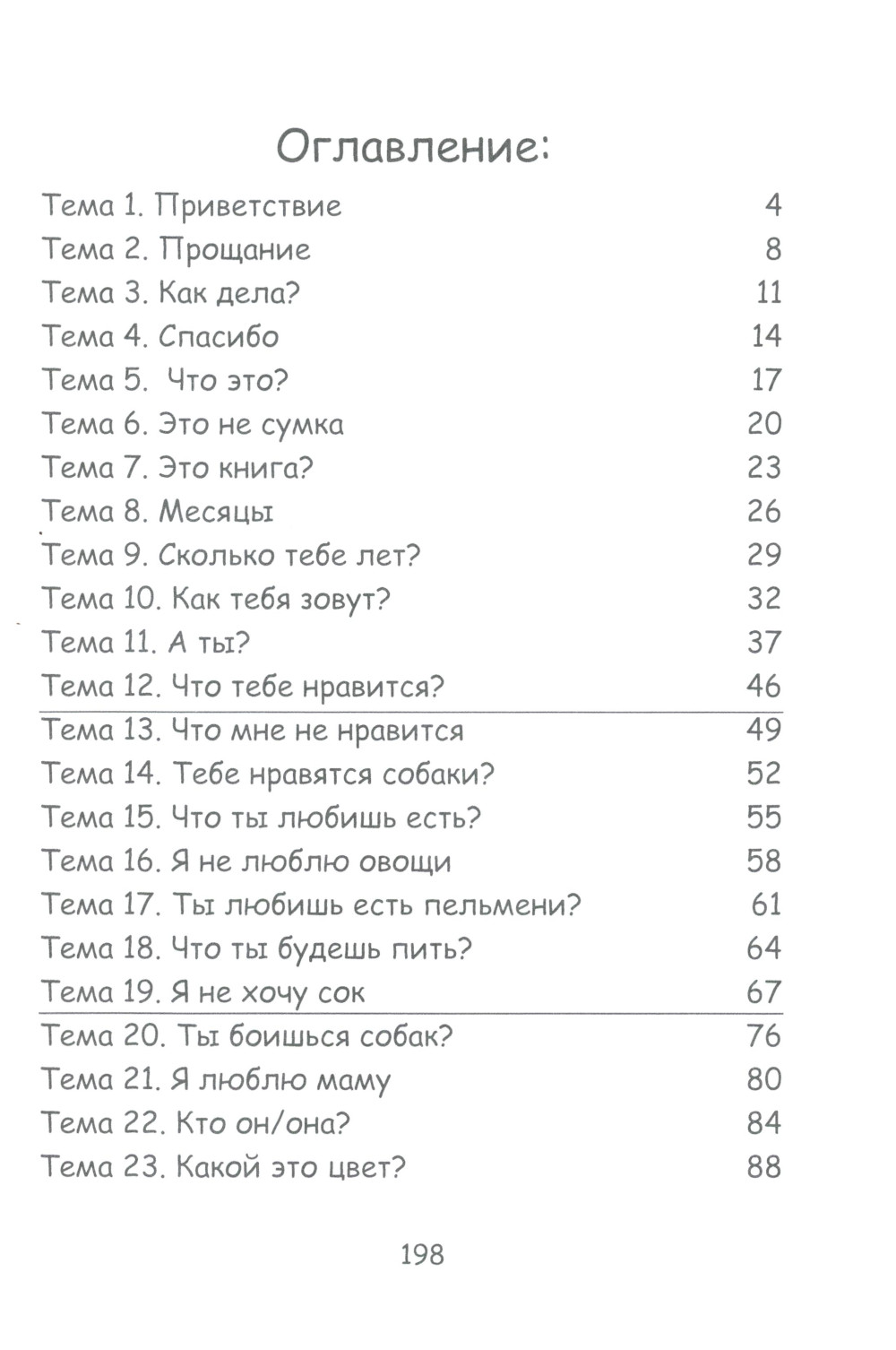
Task: Select "Тема 8. Месяцы" entry
Action: 158,512
